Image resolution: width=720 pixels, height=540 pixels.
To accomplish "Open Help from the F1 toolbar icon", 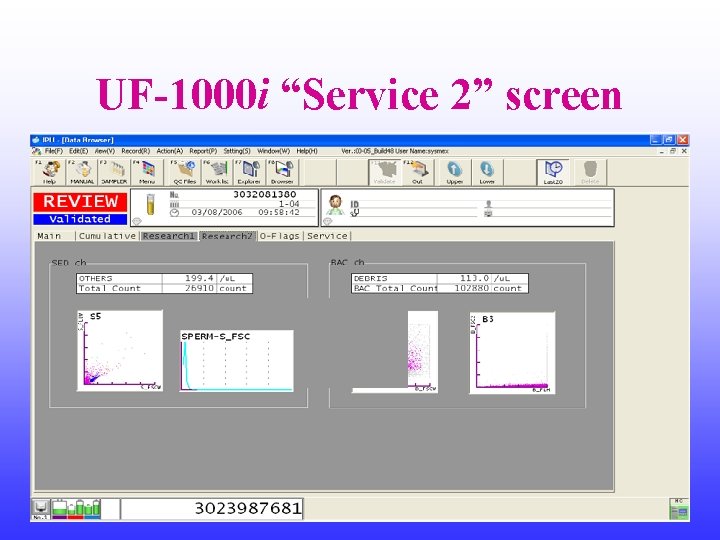I will [x=50, y=172].
